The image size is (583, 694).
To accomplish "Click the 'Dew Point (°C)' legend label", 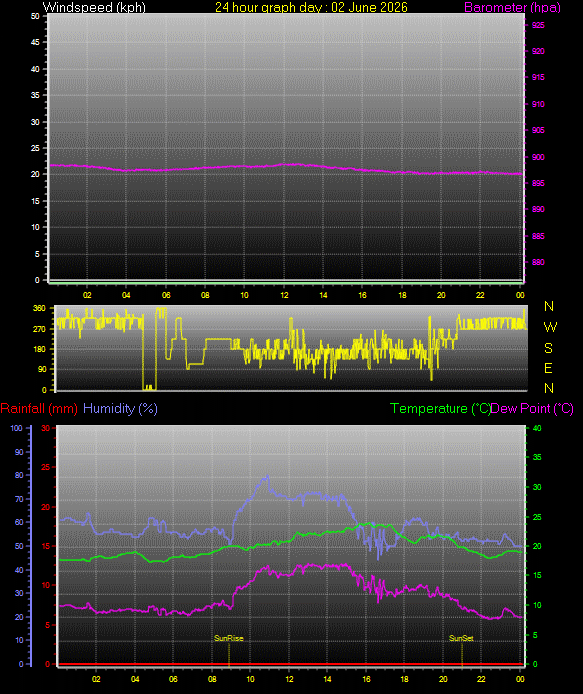I will point(532,408).
